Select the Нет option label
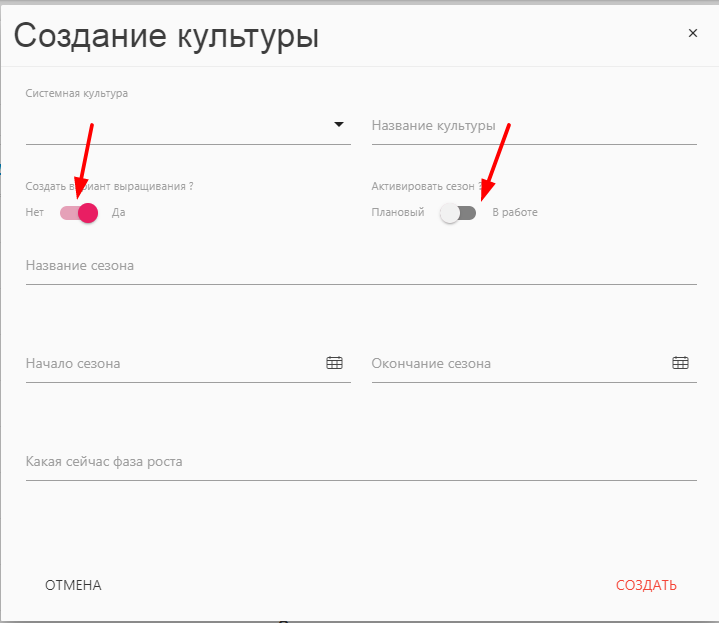Image resolution: width=719 pixels, height=623 pixels. (x=35, y=212)
